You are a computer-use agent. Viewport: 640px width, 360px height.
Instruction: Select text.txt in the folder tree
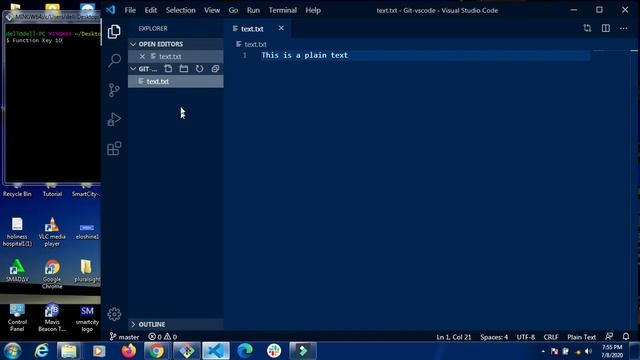[x=176, y=81]
